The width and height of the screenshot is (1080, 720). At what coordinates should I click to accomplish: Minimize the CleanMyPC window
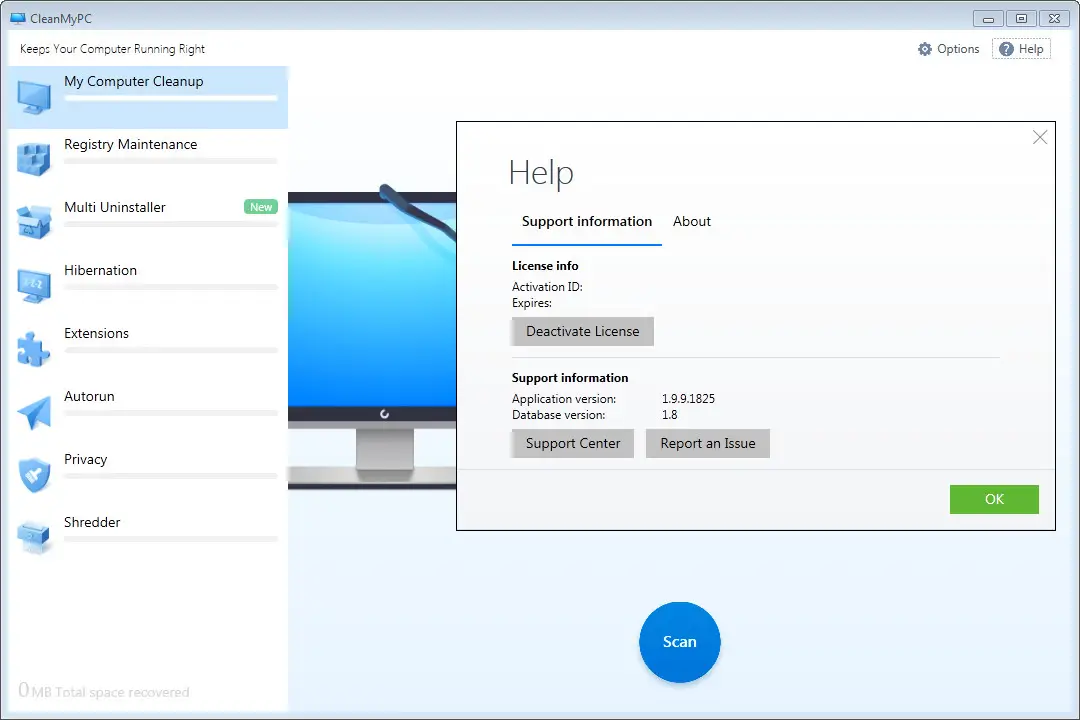pyautogui.click(x=988, y=19)
